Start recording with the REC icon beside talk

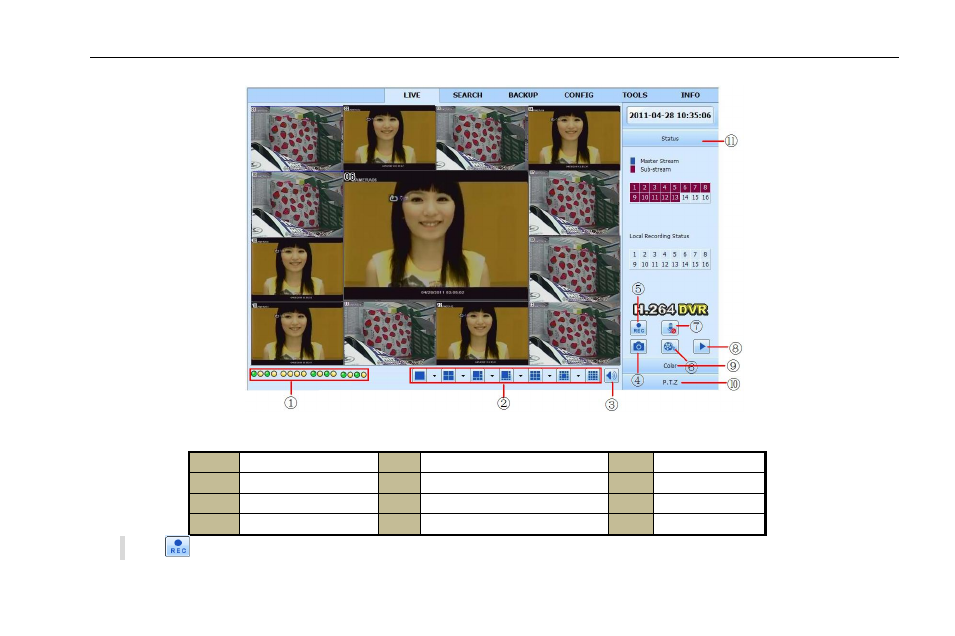(x=638, y=328)
